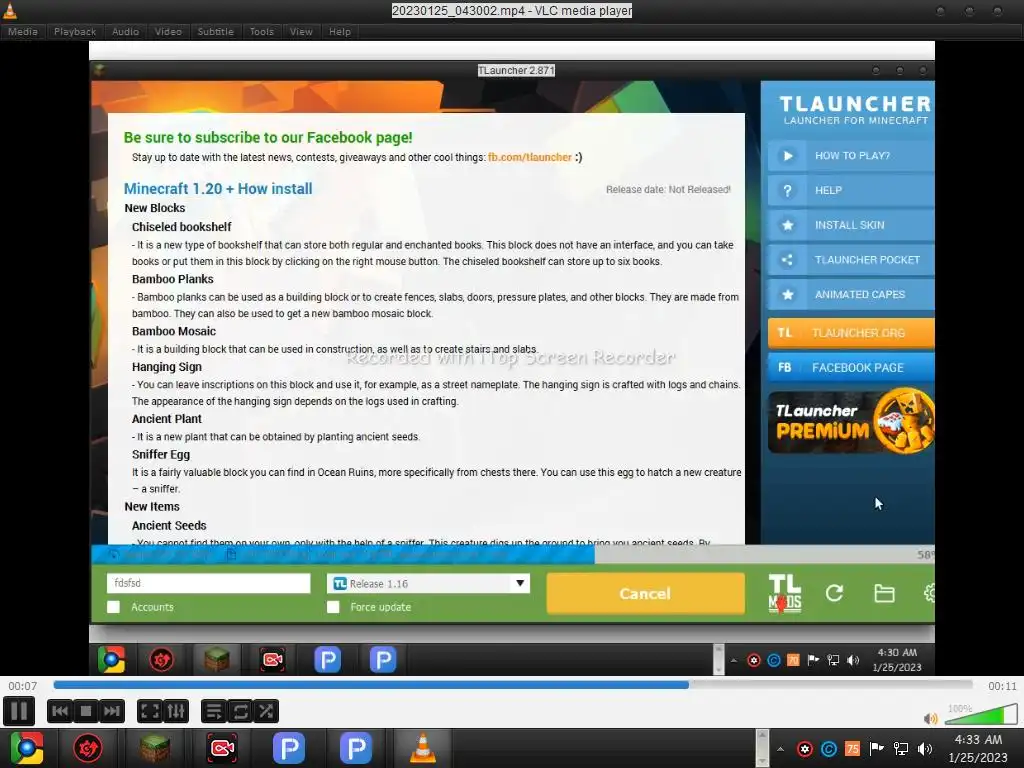Open the Install Skin sidebar entry

pyautogui.click(x=851, y=225)
